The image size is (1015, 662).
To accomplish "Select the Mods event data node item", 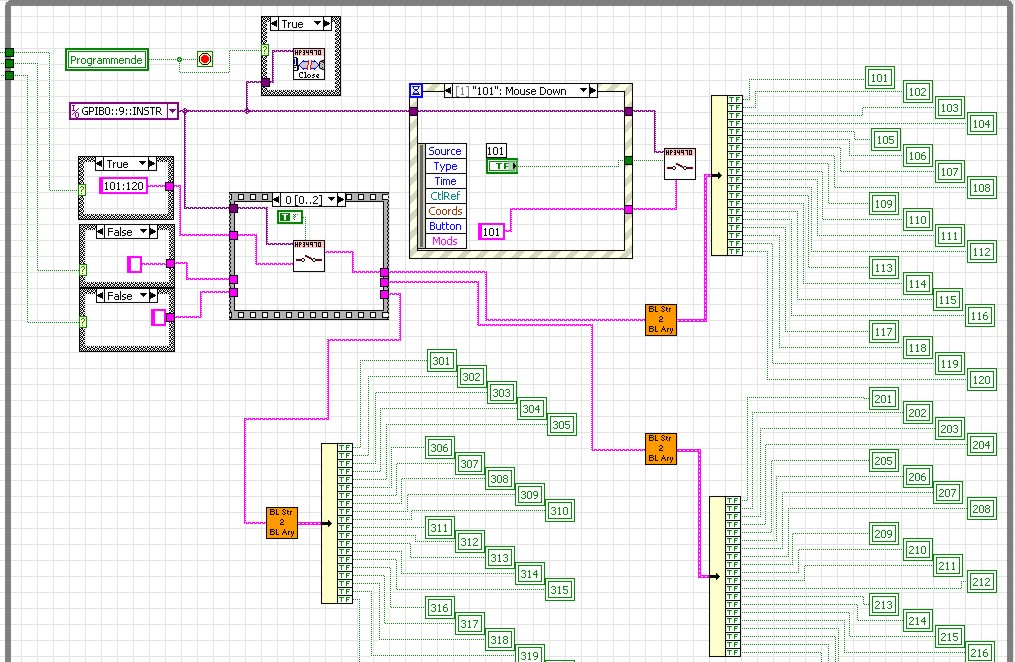I will pyautogui.click(x=445, y=241).
